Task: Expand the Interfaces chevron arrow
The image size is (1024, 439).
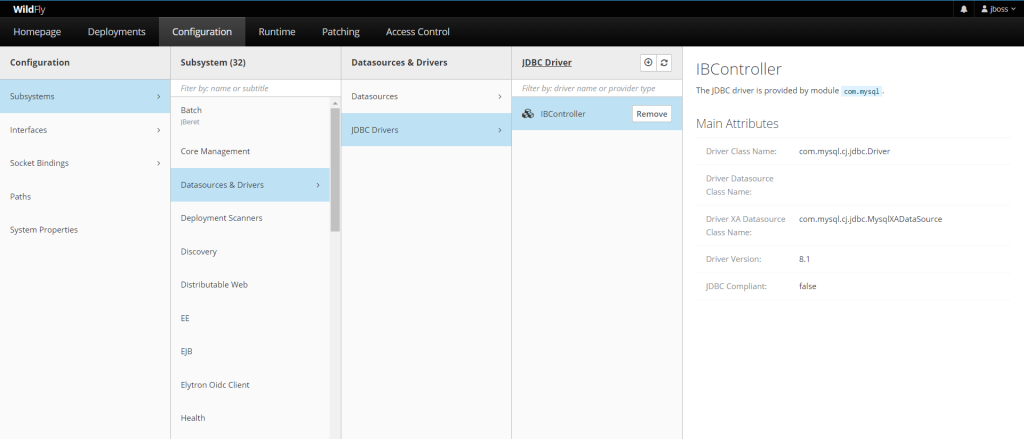Action: click(x=159, y=130)
